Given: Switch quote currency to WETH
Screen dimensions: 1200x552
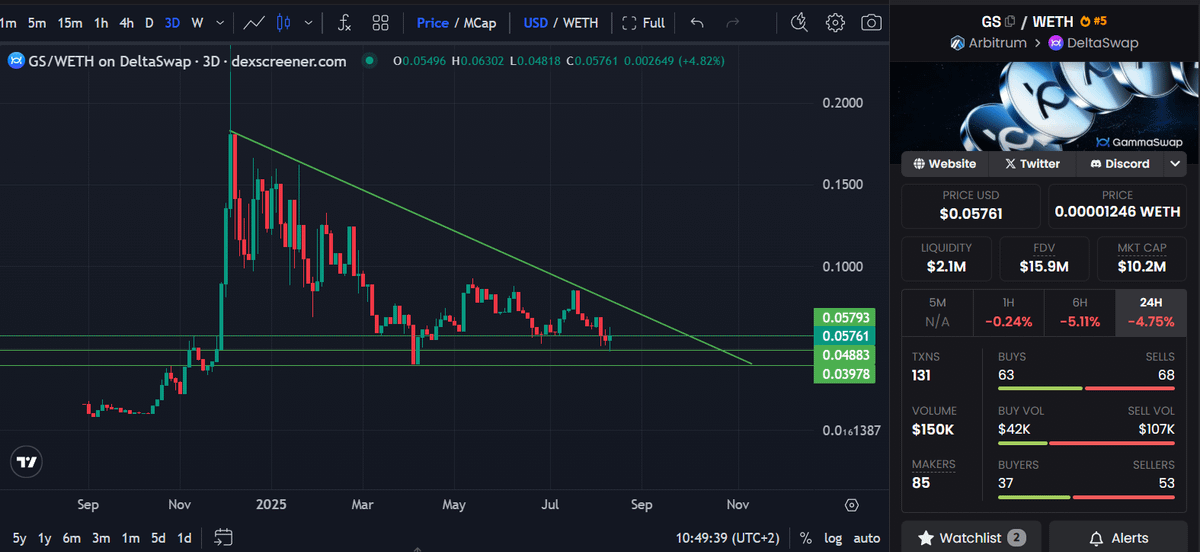Looking at the screenshot, I should [x=581, y=22].
